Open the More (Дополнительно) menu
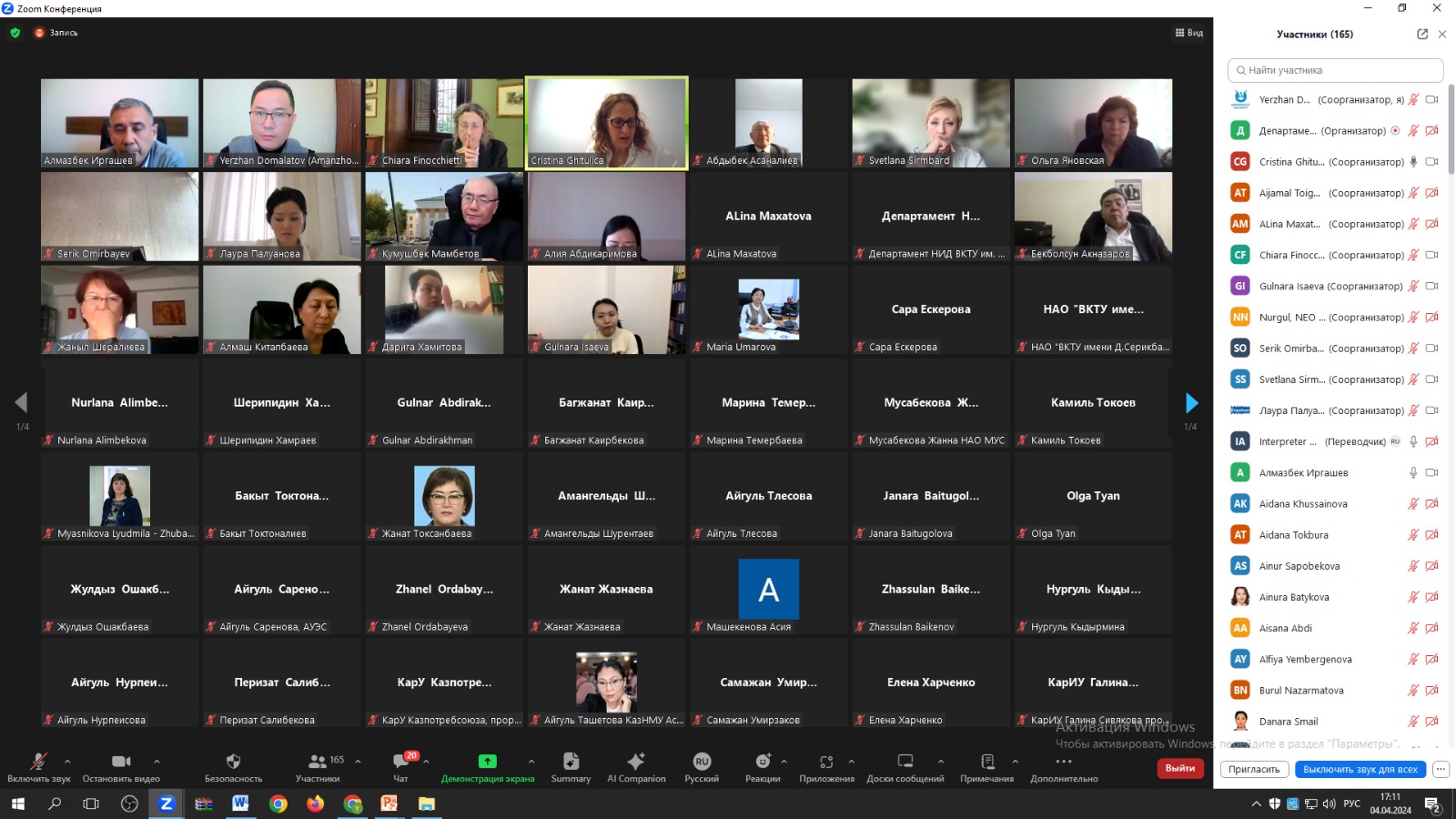1456x819 pixels. click(1064, 762)
